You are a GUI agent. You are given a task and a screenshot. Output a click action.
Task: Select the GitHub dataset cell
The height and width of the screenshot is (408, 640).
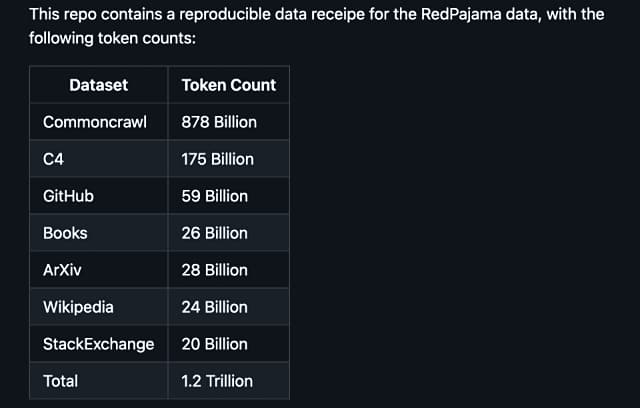pos(68,196)
